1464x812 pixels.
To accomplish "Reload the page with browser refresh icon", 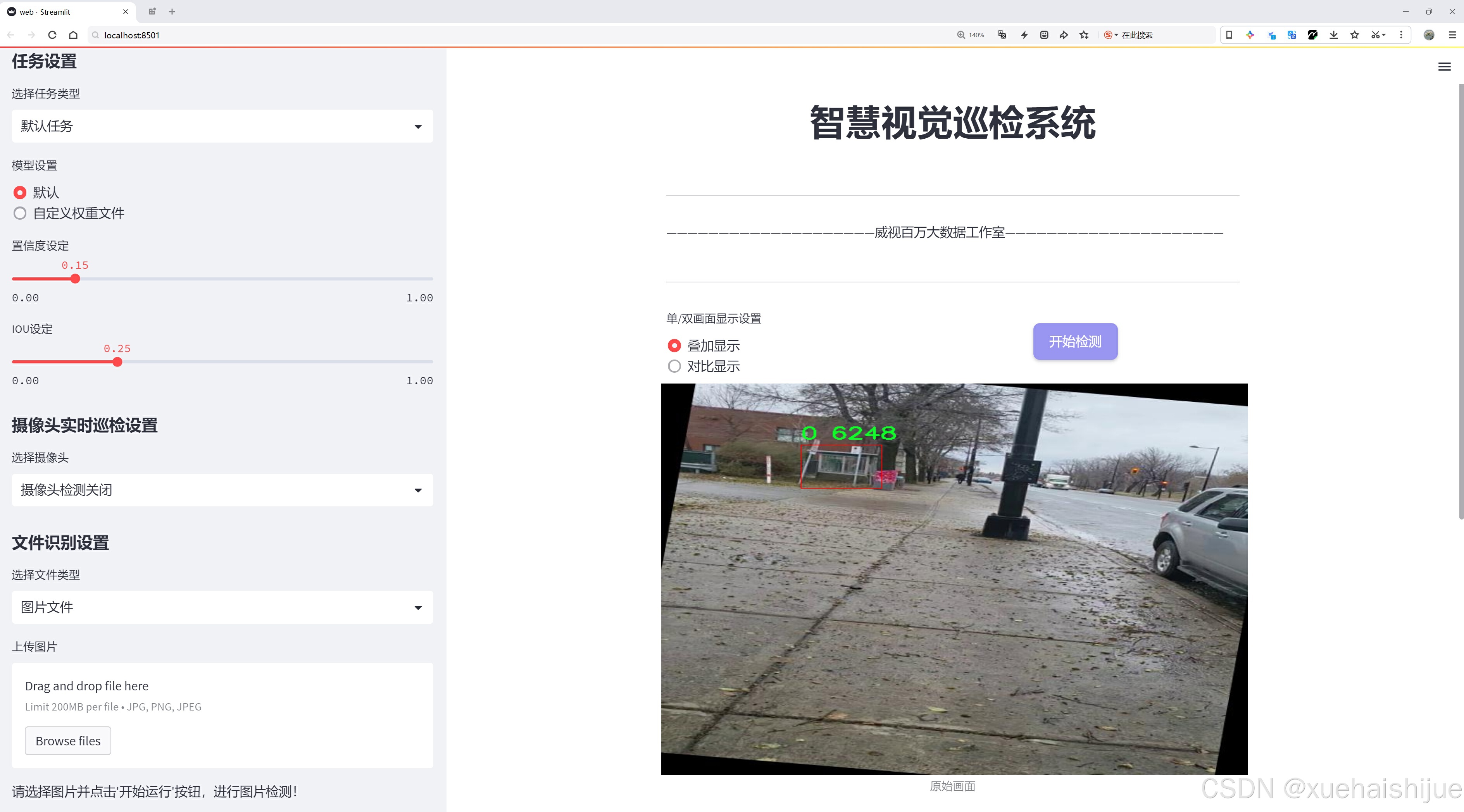I will pyautogui.click(x=52, y=35).
